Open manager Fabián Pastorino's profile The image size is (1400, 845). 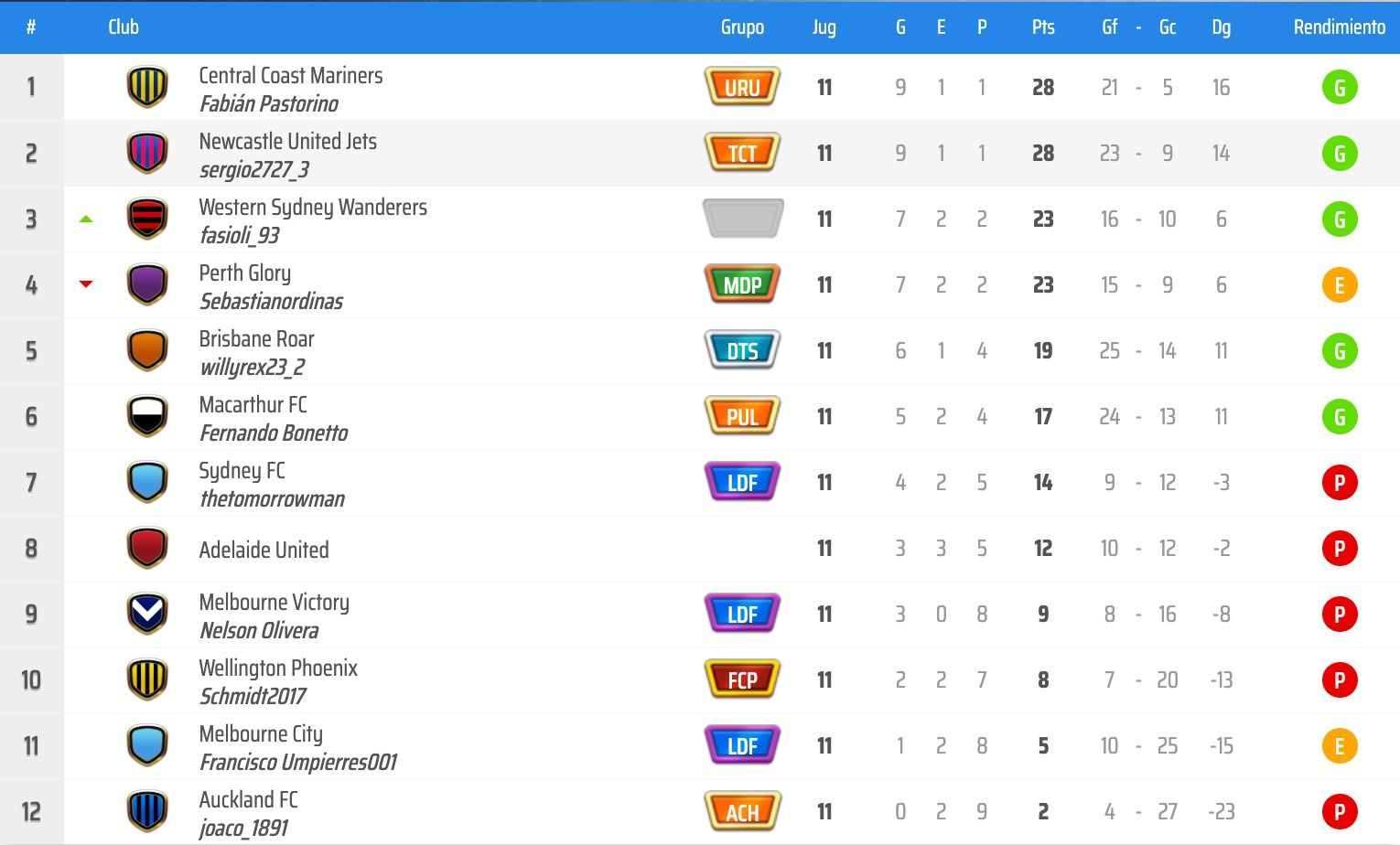(x=269, y=104)
